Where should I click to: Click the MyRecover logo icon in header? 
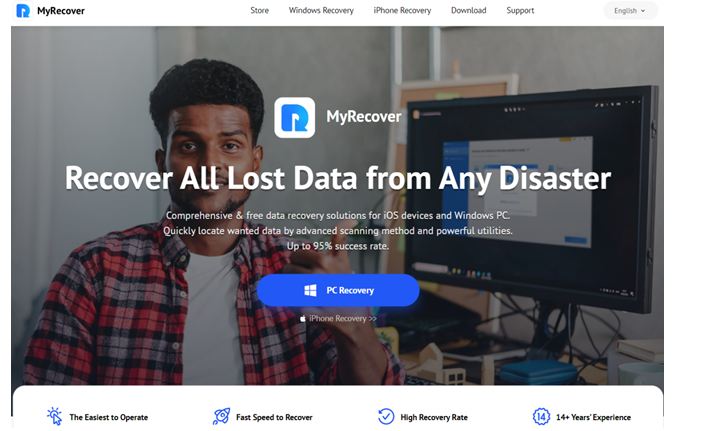point(23,11)
